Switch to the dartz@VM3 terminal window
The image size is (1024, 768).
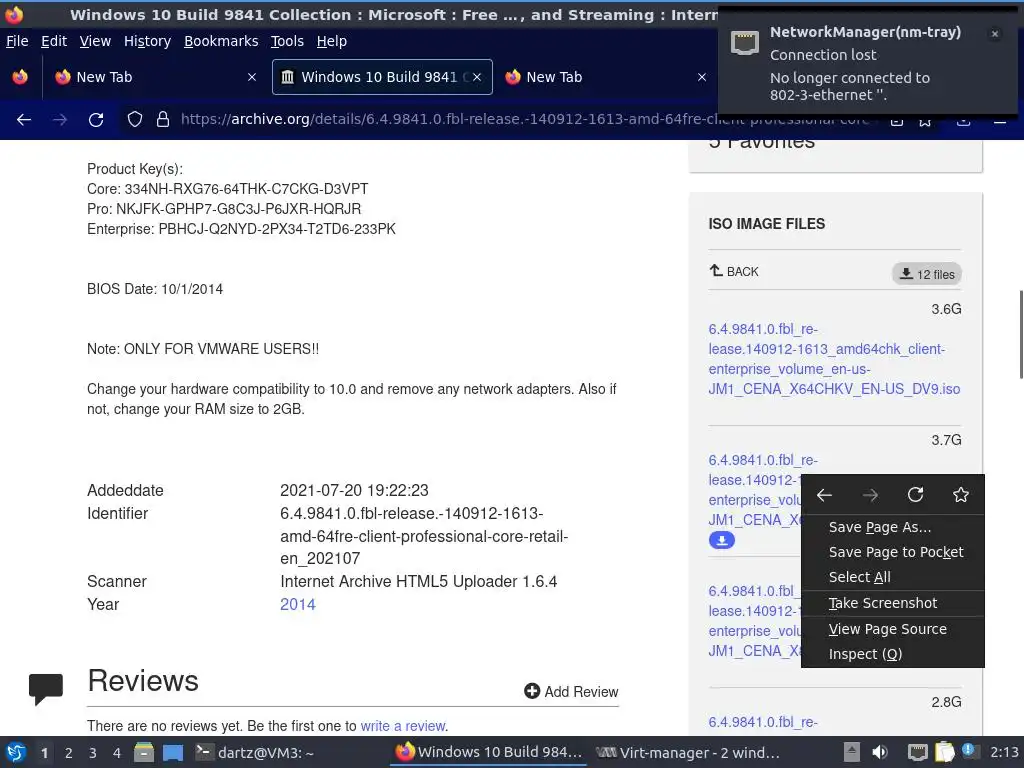point(256,752)
